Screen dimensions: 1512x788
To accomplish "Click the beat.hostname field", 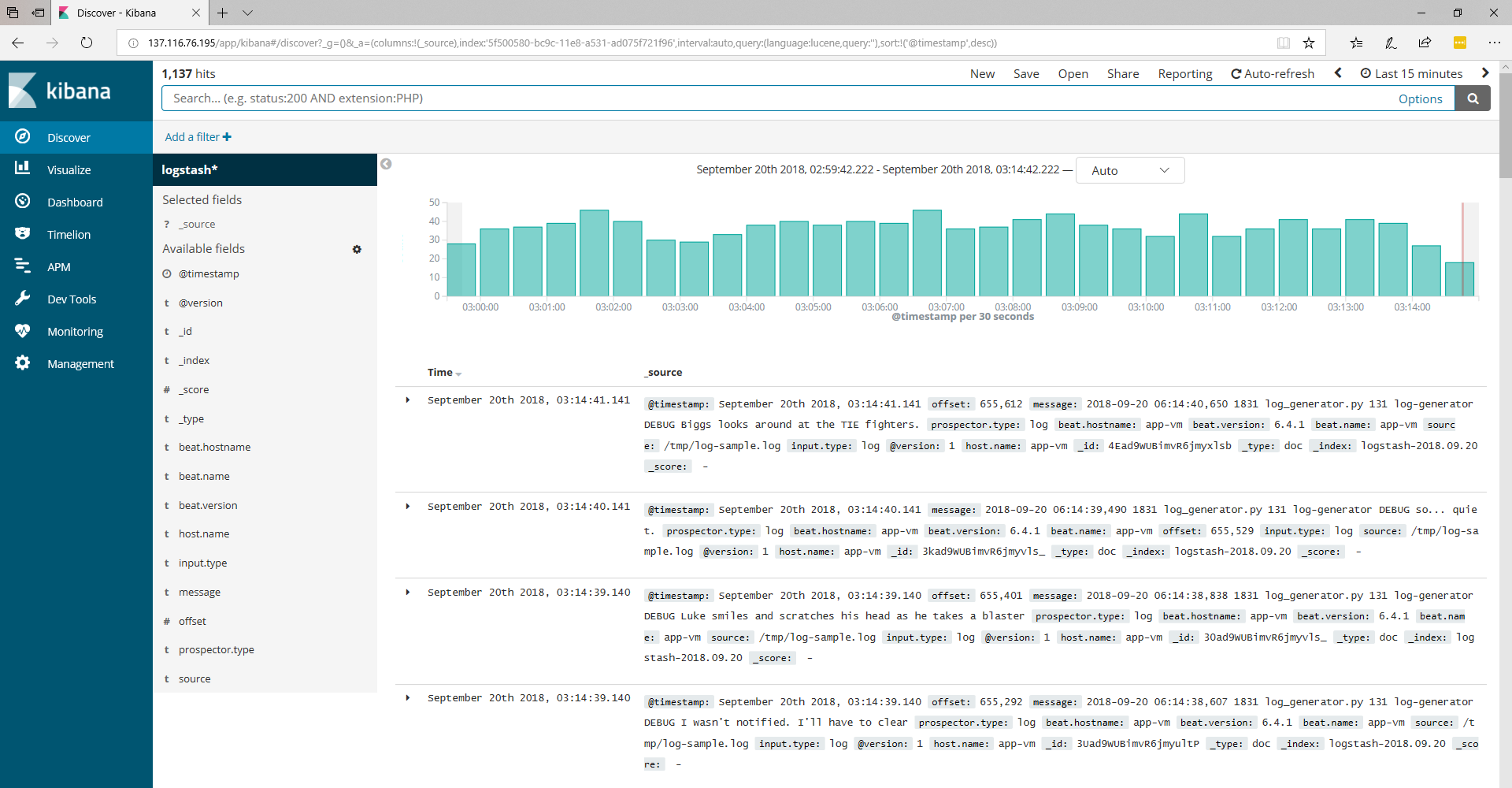I will tap(214, 447).
